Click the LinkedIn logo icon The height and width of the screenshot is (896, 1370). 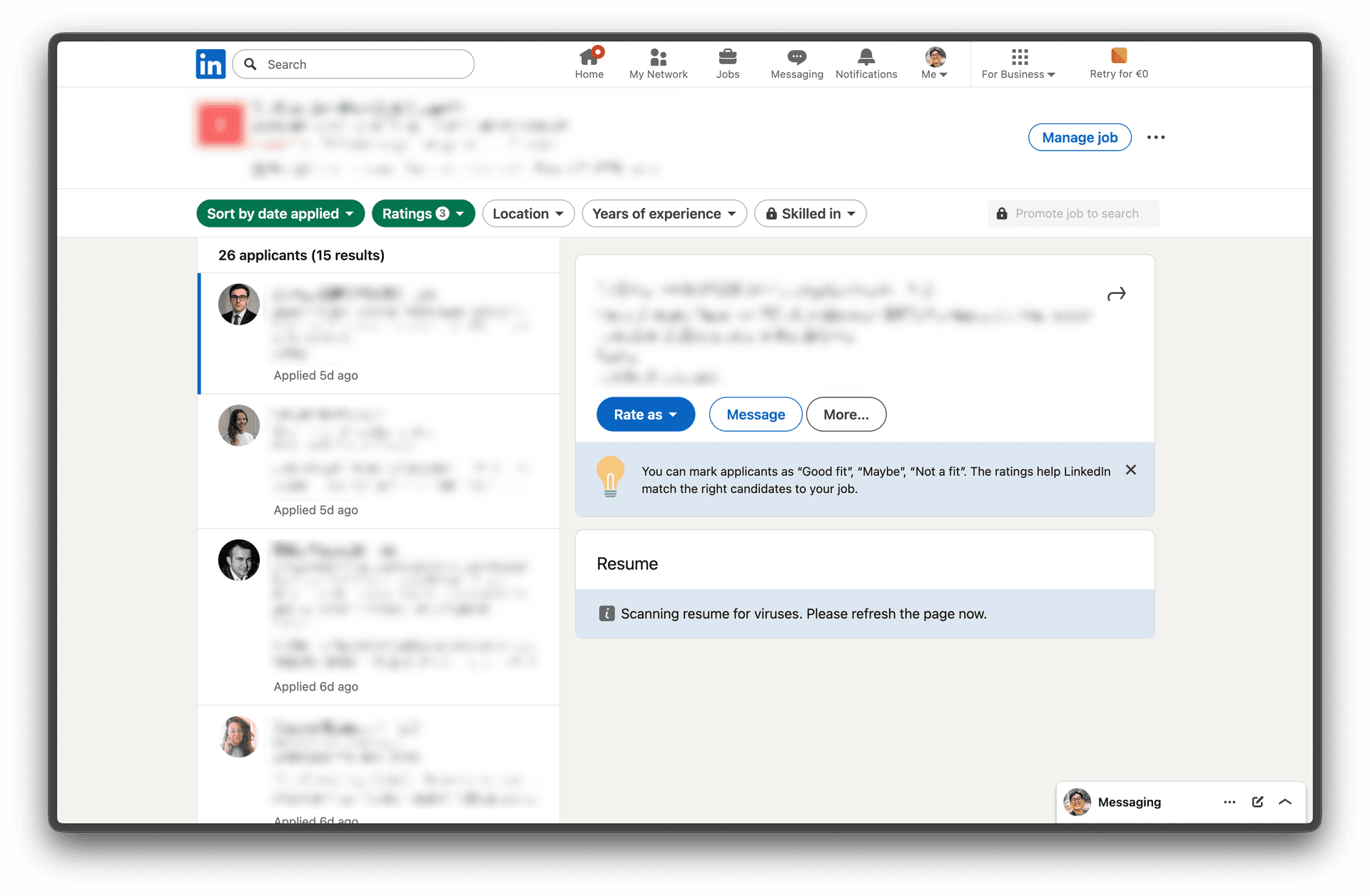click(x=210, y=64)
